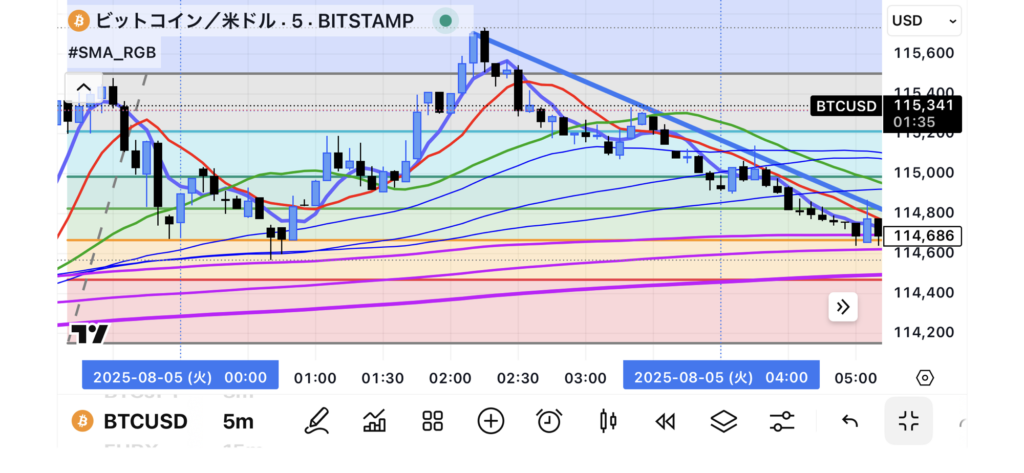
Task: Open chart settings sliders icon
Action: [782, 421]
